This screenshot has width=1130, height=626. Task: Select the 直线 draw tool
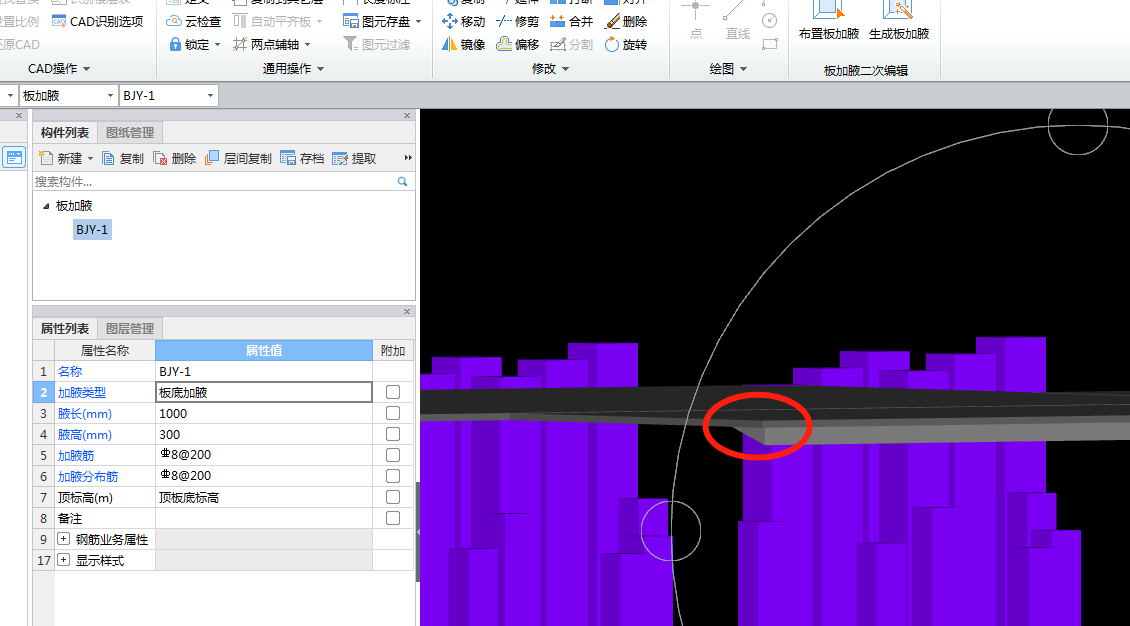(737, 22)
